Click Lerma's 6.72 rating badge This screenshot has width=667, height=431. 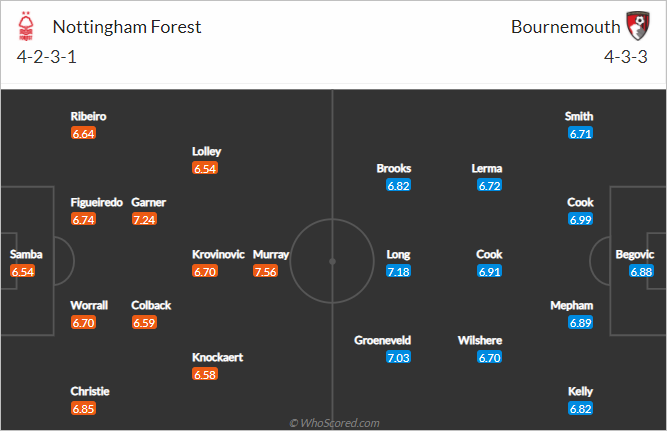point(490,186)
